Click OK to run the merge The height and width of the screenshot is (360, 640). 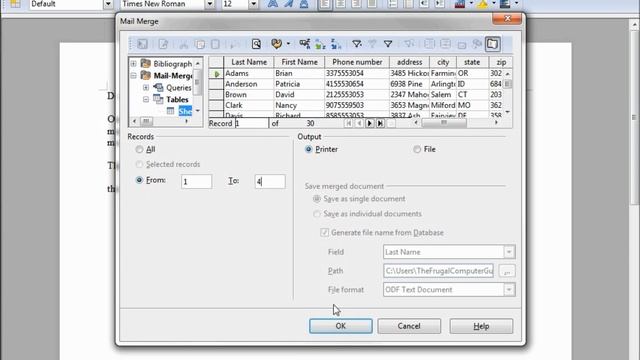click(x=341, y=326)
